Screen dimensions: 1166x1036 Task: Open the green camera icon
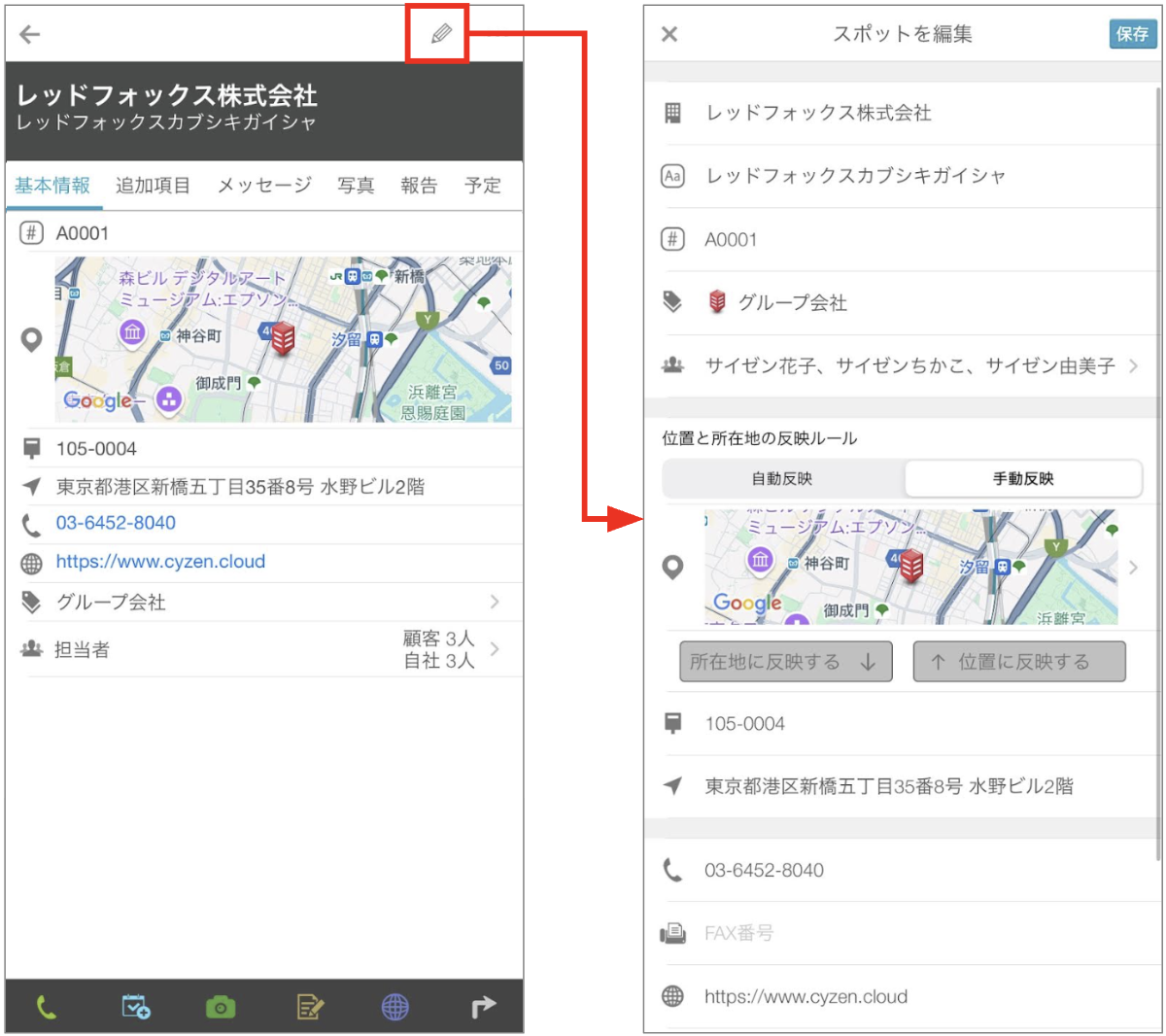[221, 1008]
